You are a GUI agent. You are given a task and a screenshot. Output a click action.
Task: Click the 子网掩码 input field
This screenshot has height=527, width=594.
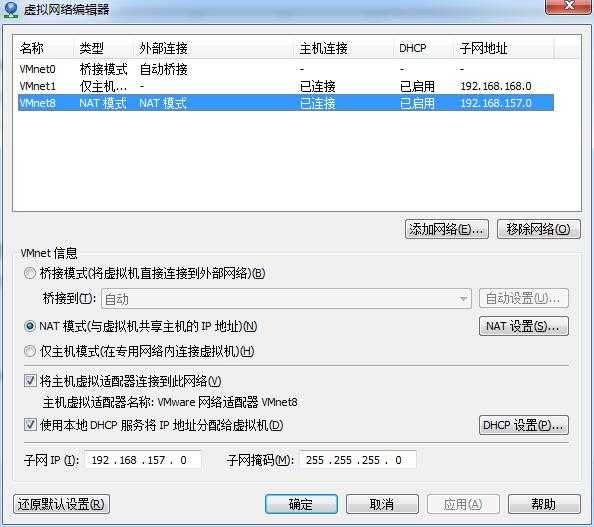358,460
